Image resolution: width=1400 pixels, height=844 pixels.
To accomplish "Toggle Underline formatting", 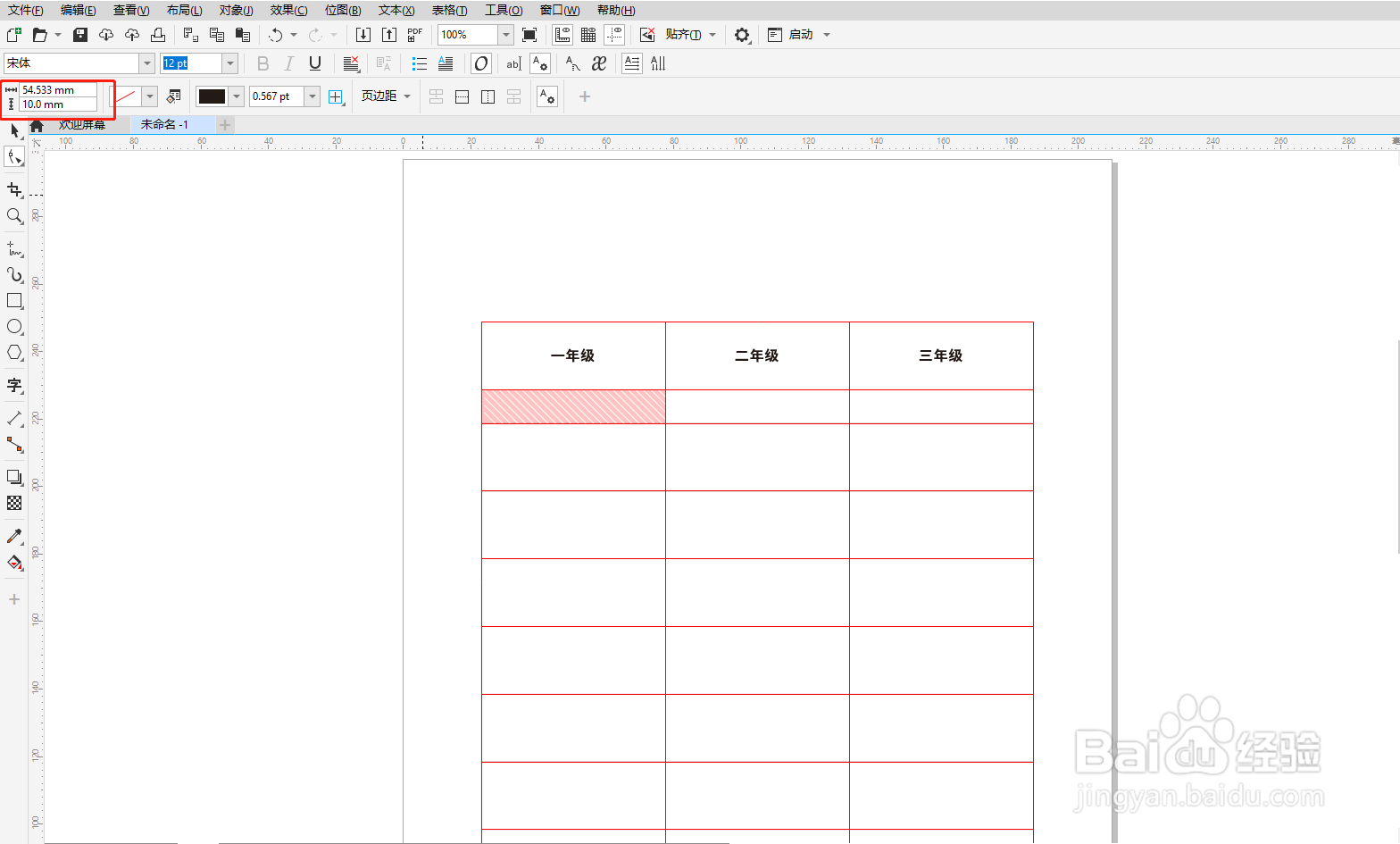I will pos(314,63).
